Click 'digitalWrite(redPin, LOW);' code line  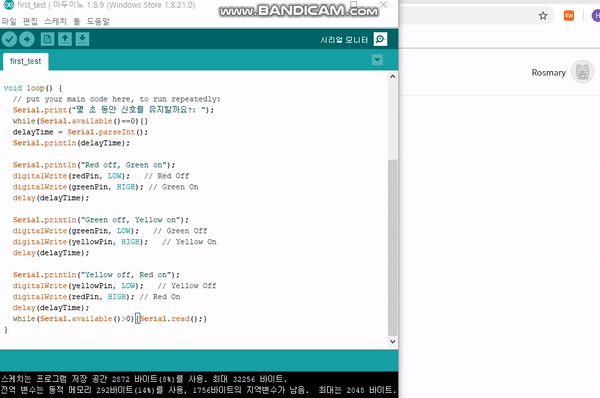click(x=71, y=176)
